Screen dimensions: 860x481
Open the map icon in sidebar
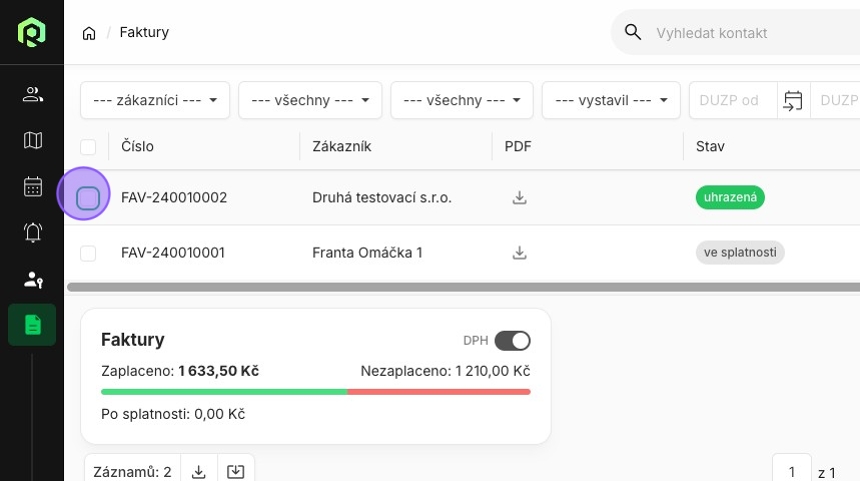pos(32,141)
